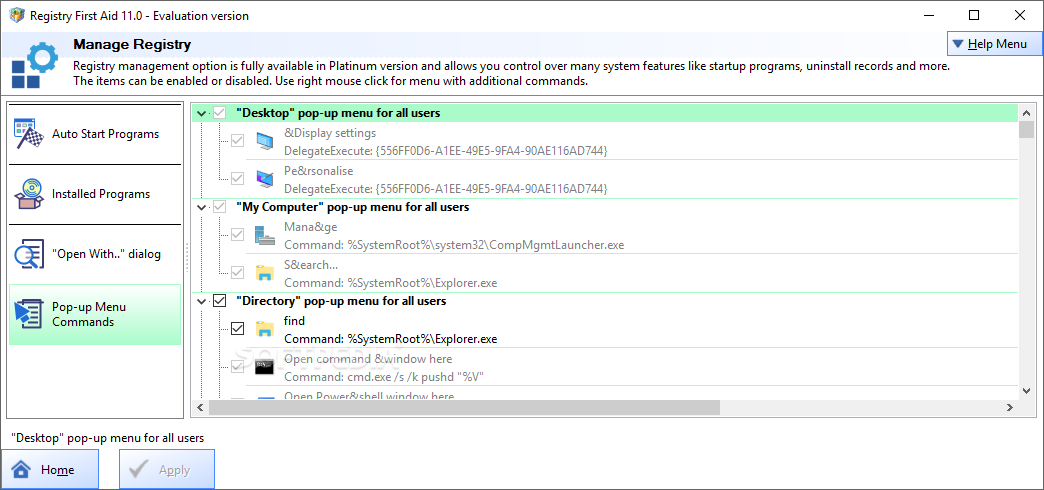
Task: Collapse the "My Computer" pop-up menu group
Action: [x=202, y=208]
